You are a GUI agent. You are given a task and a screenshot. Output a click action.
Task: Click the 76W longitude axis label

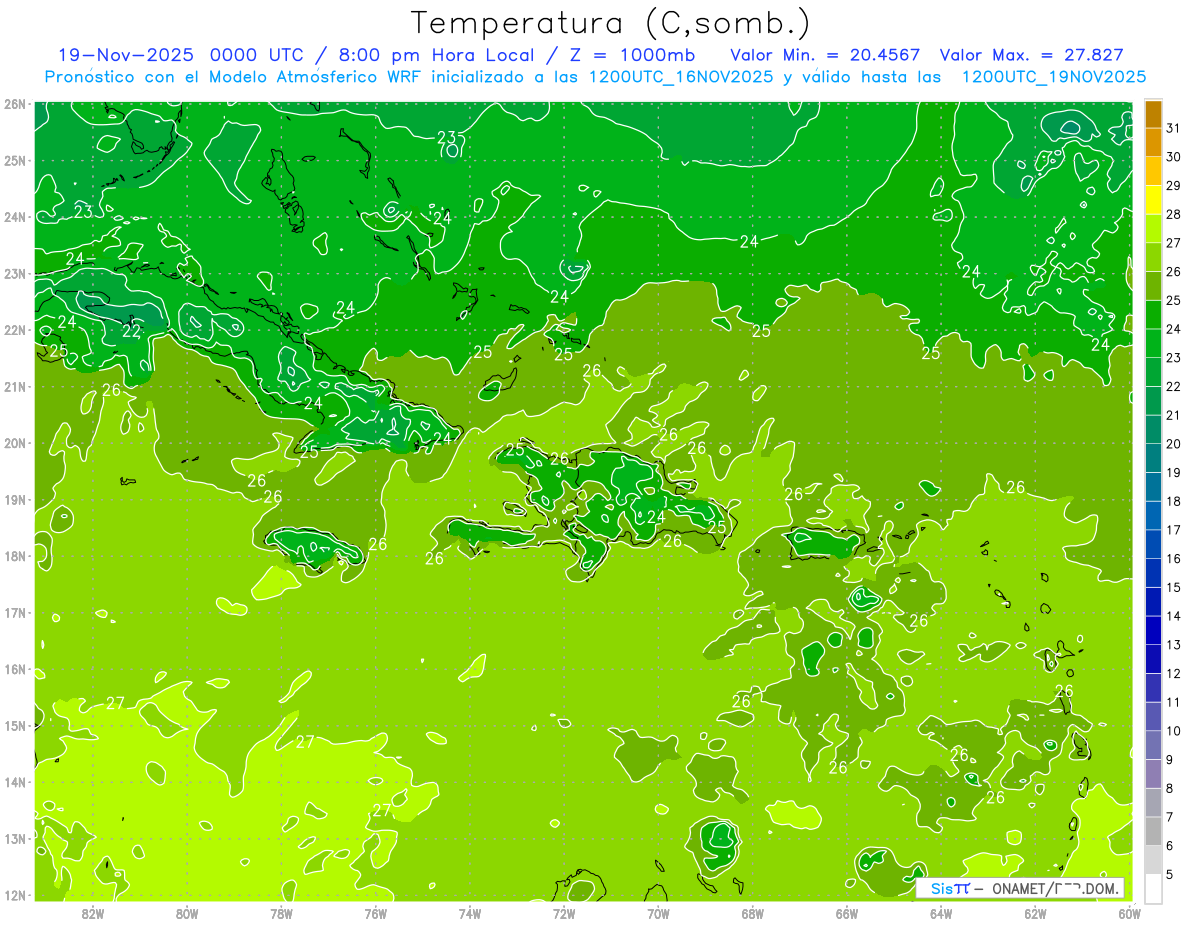pyautogui.click(x=375, y=913)
